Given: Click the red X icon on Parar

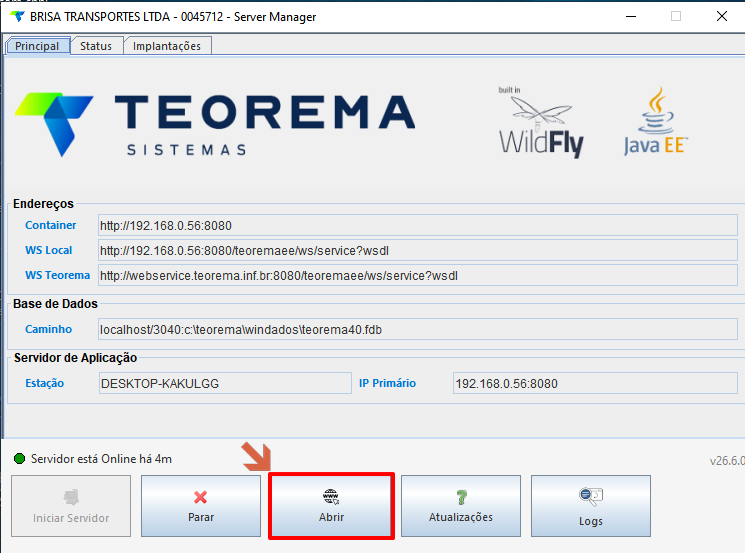Looking at the screenshot, I should (201, 497).
